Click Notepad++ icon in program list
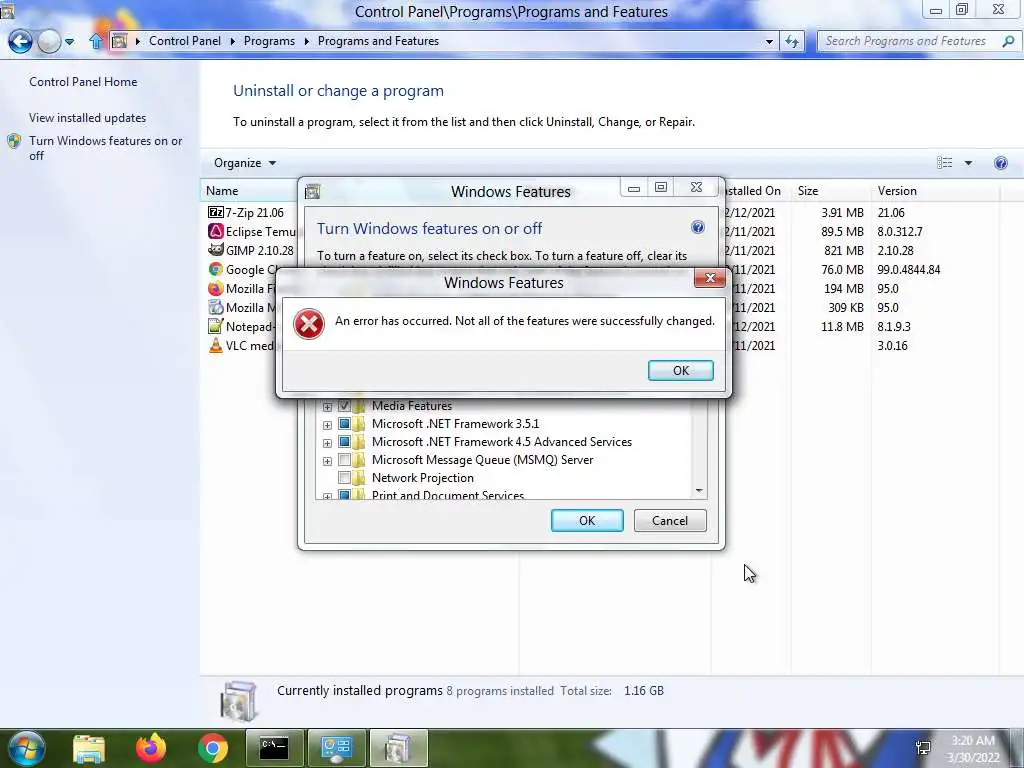The width and height of the screenshot is (1024, 768). tap(216, 326)
